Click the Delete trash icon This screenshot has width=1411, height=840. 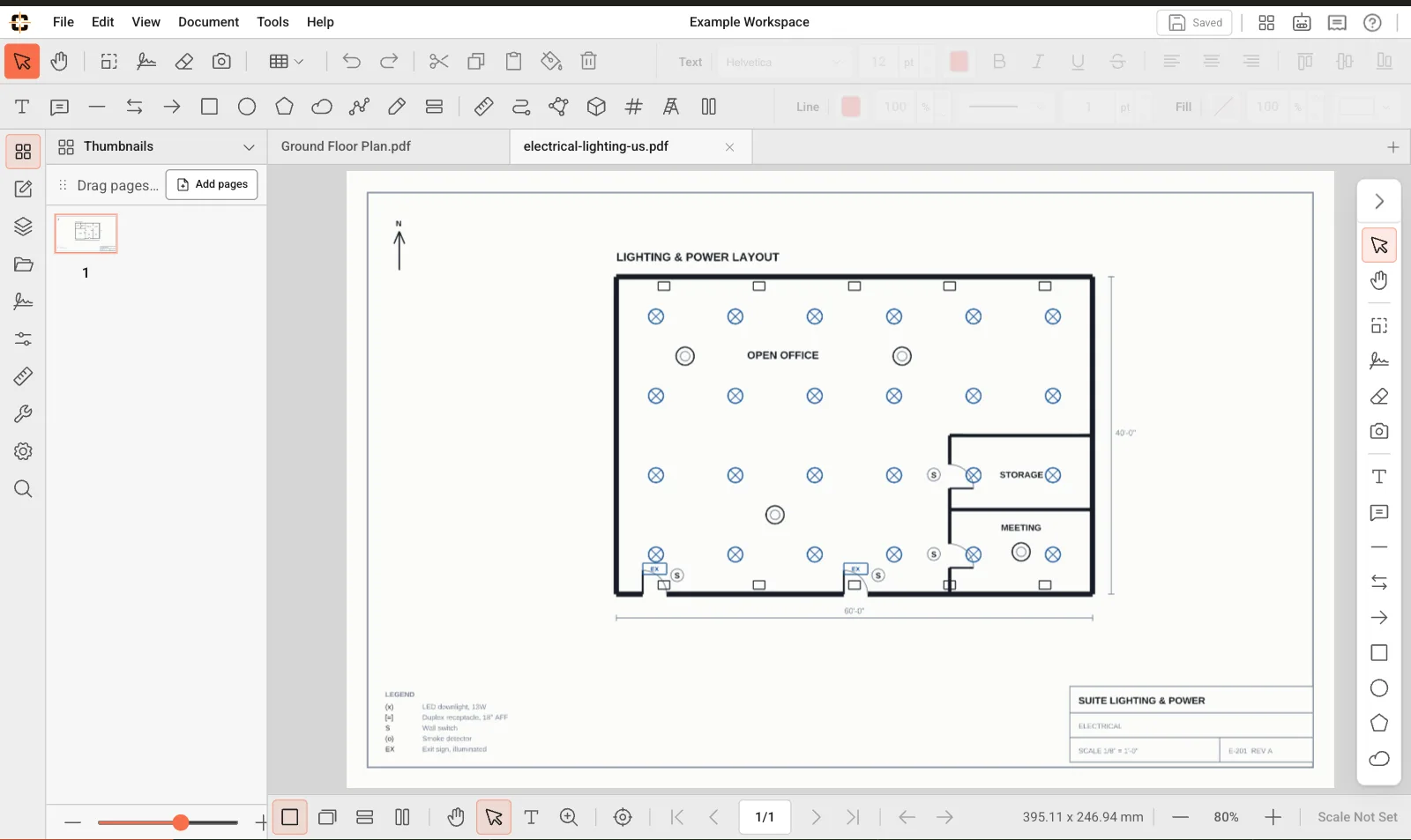(x=589, y=61)
